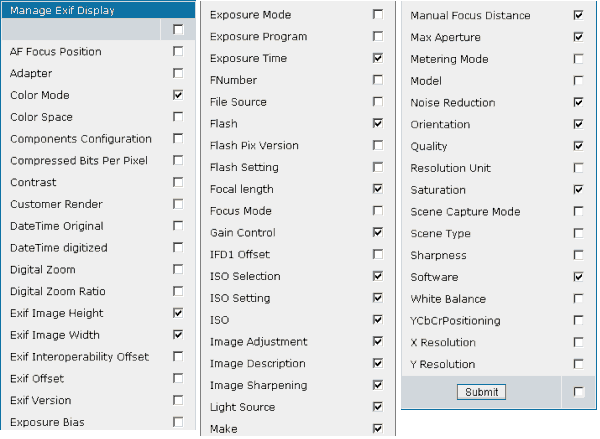Enable the Metering Mode checkbox

tap(578, 59)
